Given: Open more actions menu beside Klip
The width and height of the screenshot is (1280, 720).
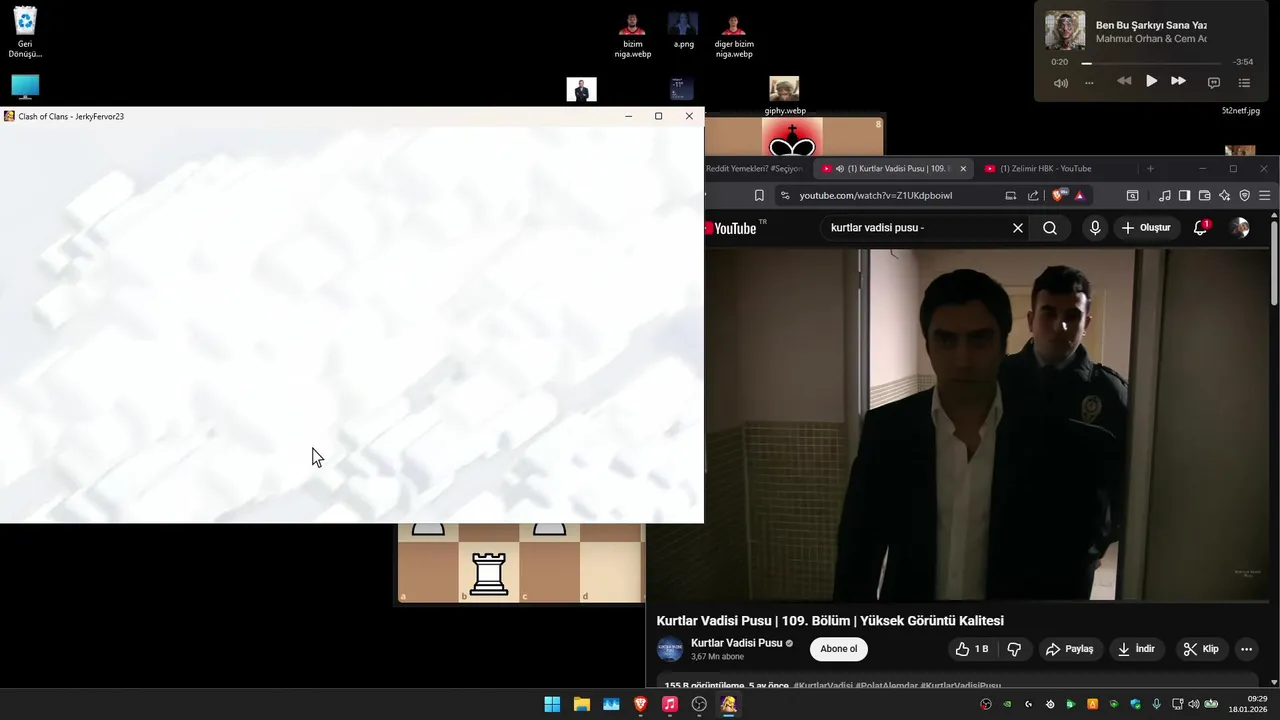Looking at the screenshot, I should 1246,649.
